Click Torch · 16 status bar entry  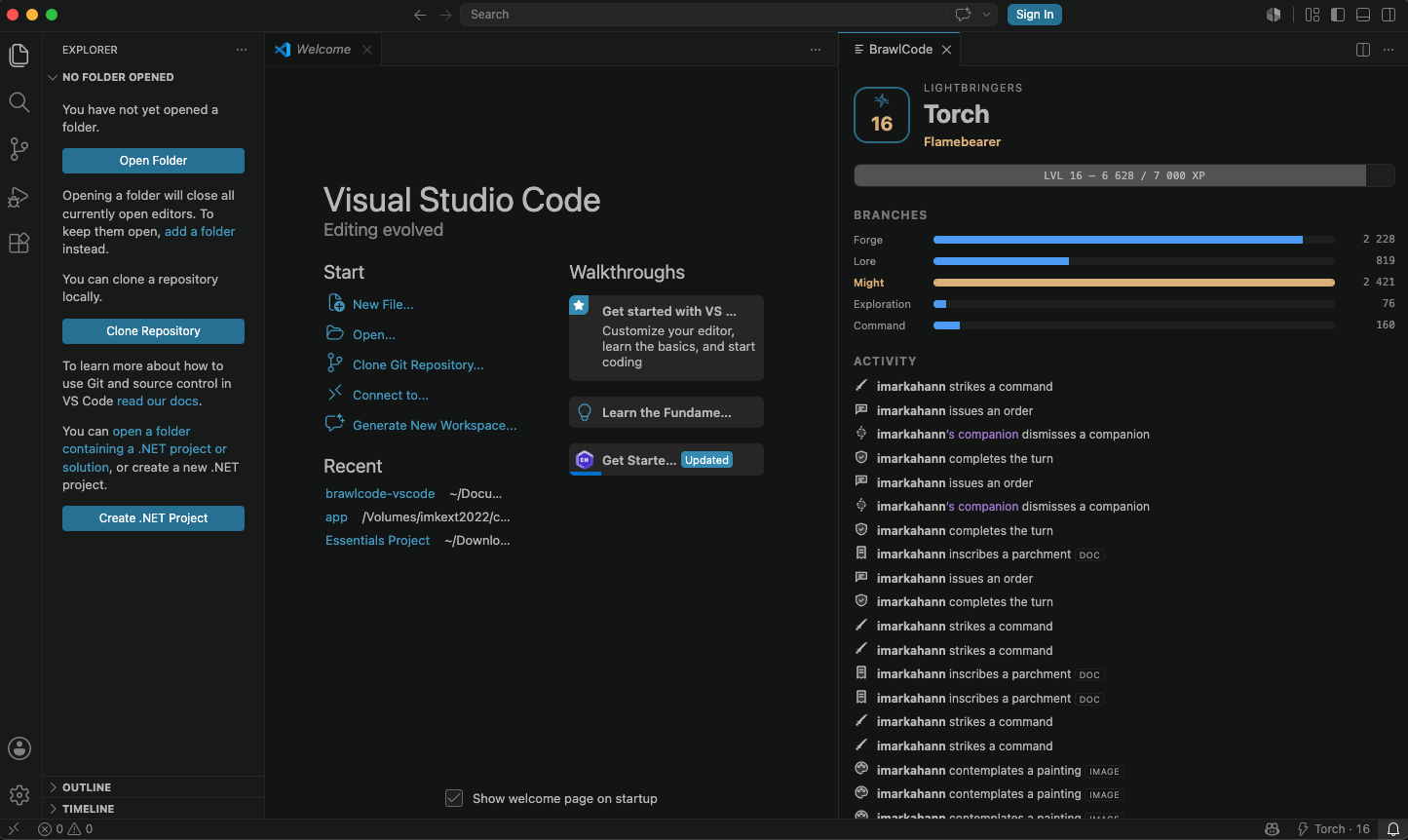pos(1333,829)
